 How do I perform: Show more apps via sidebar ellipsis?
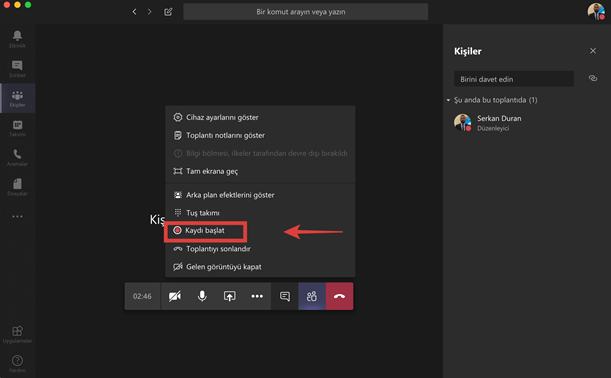coord(17,216)
